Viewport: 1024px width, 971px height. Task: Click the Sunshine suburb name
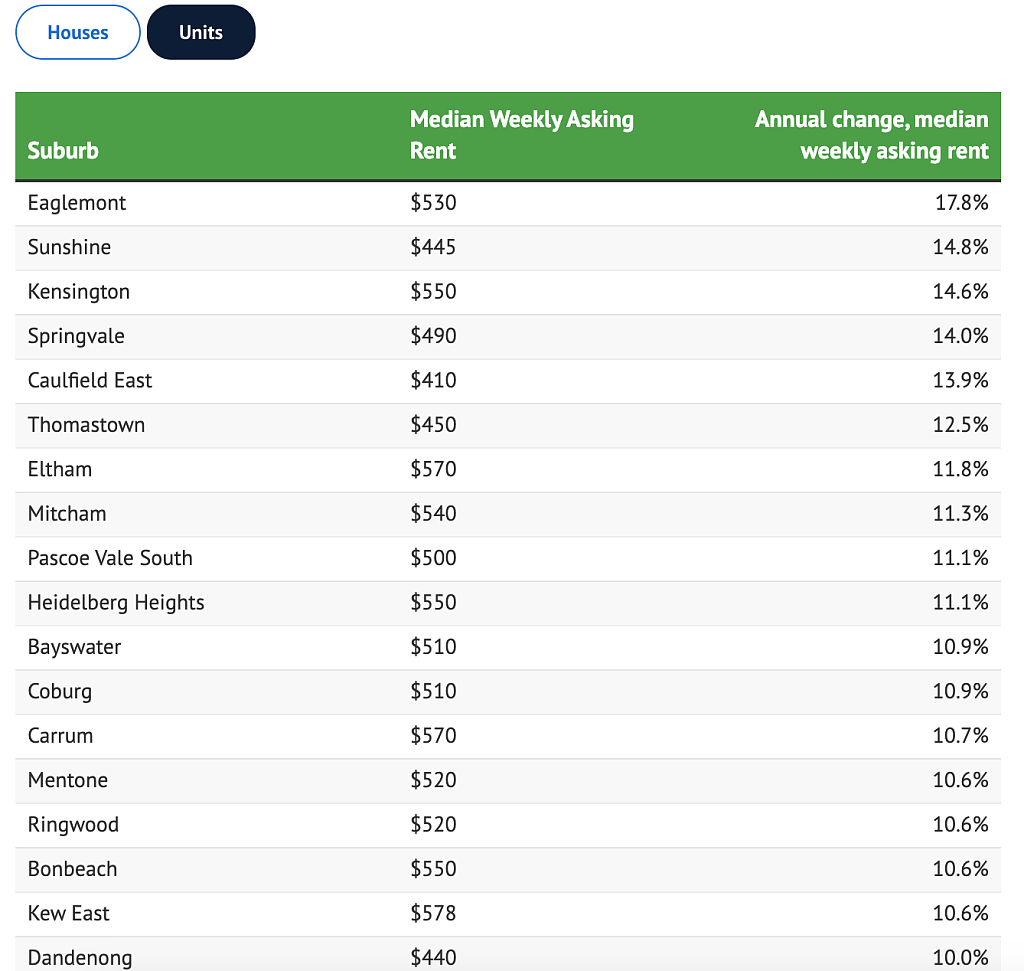pos(69,247)
